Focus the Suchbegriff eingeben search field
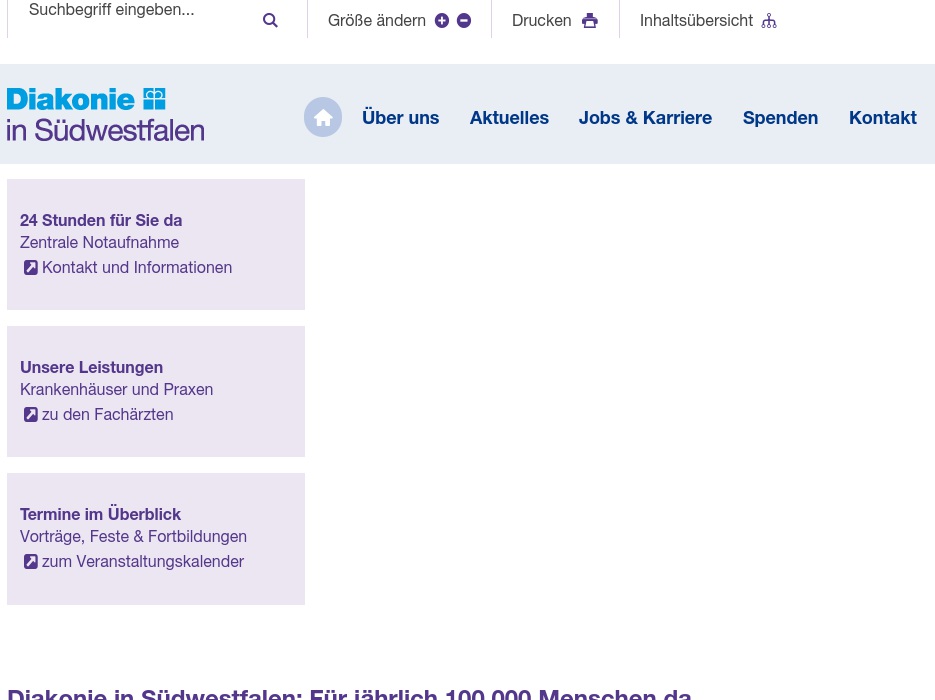The height and width of the screenshot is (700, 935). [130, 11]
